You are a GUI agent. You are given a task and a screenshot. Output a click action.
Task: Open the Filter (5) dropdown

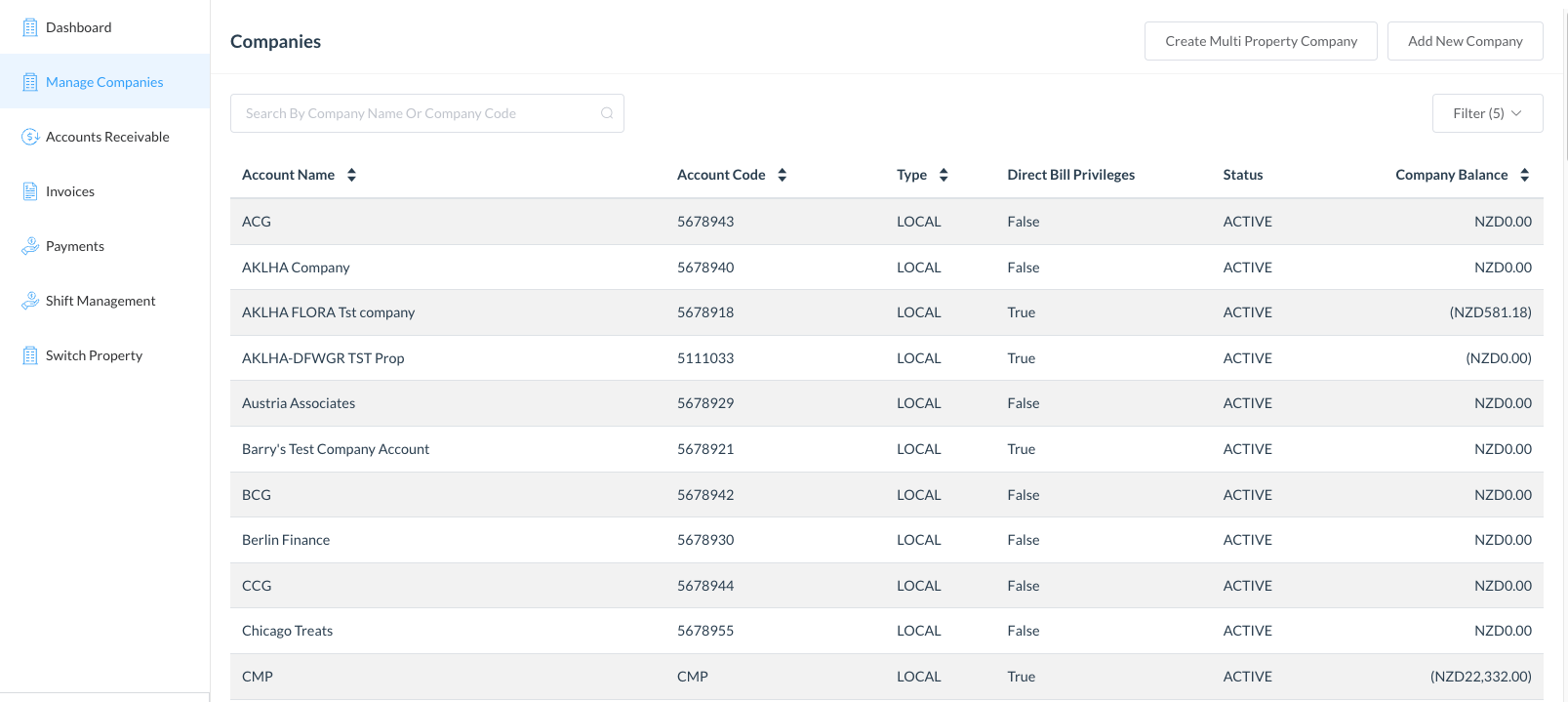click(1486, 113)
